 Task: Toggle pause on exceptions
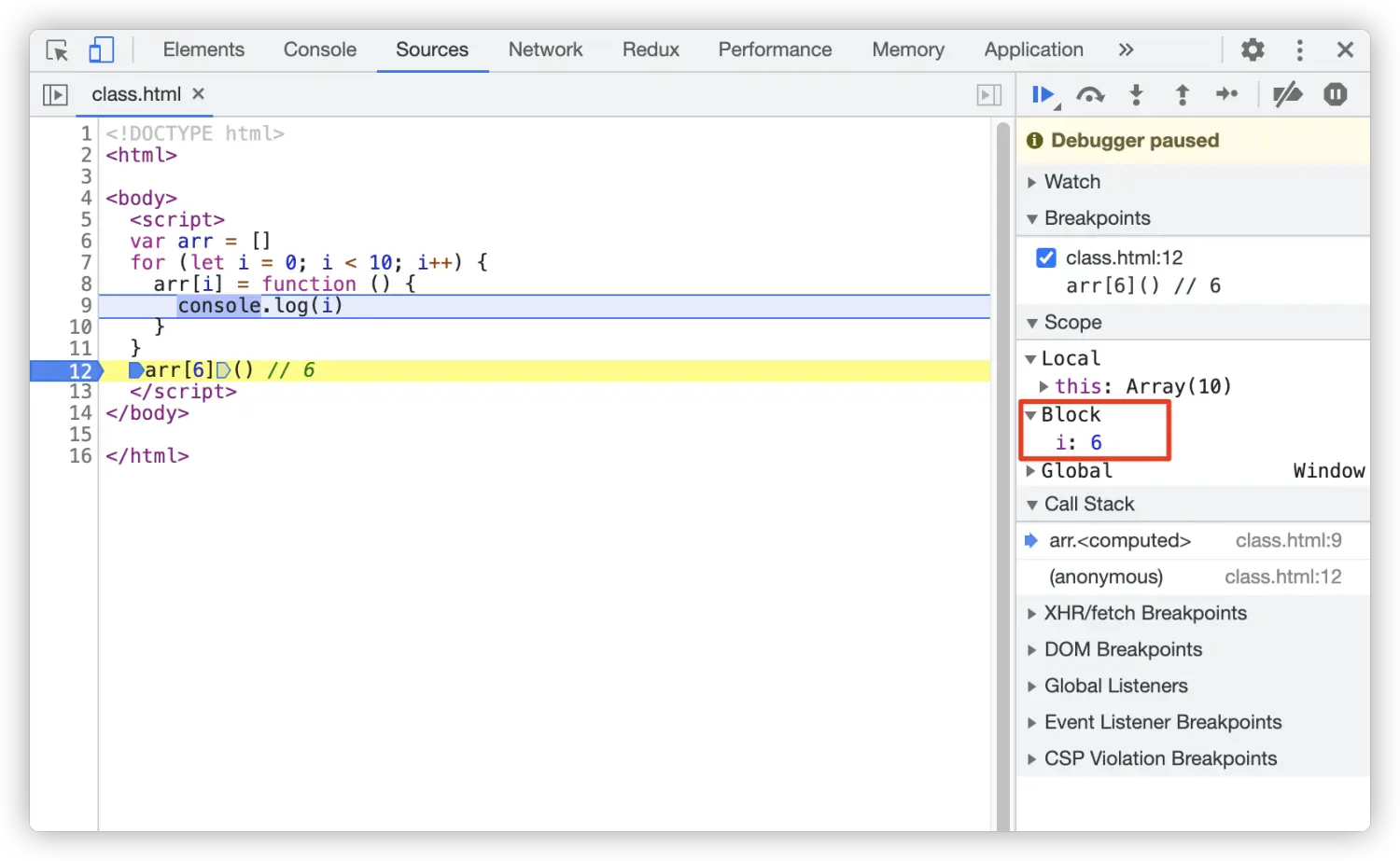(1336, 94)
